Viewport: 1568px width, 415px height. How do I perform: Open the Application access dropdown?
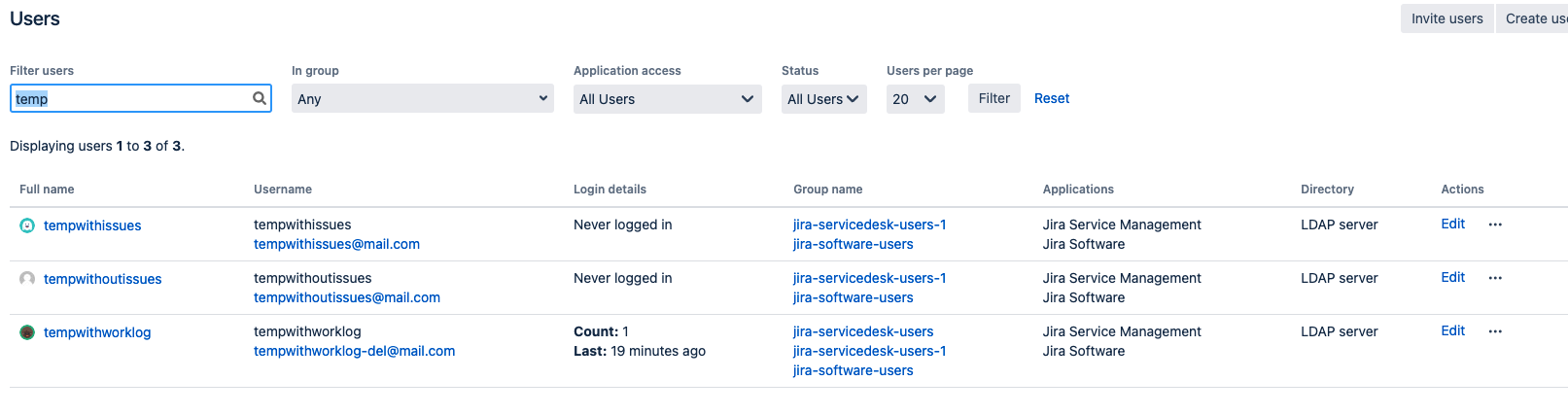[x=667, y=98]
